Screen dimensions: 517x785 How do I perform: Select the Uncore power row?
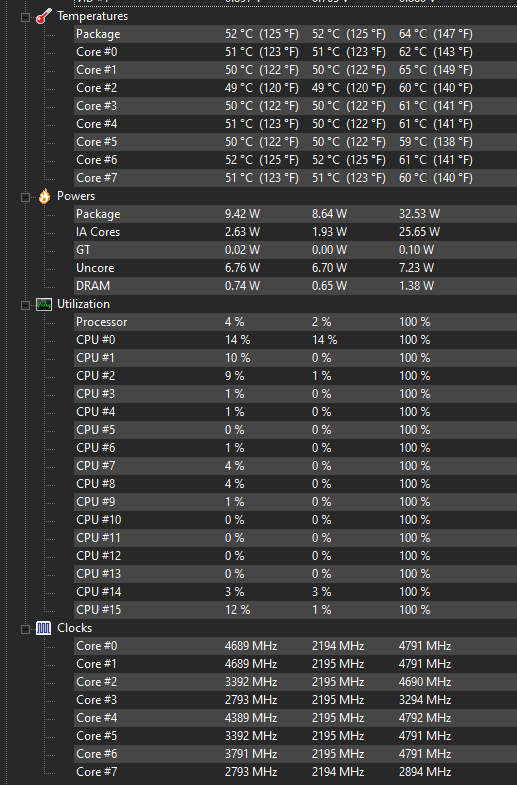295,268
